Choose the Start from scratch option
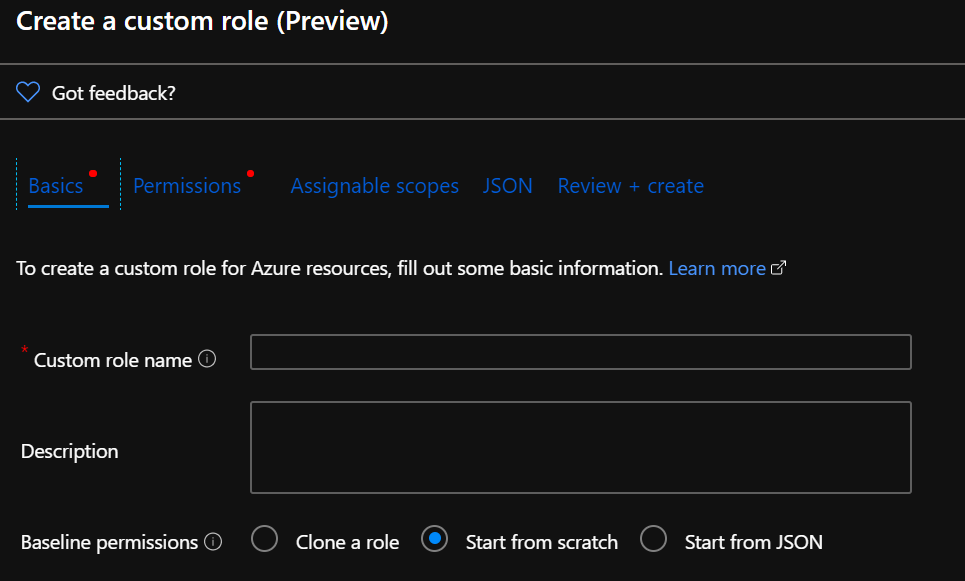 click(435, 540)
